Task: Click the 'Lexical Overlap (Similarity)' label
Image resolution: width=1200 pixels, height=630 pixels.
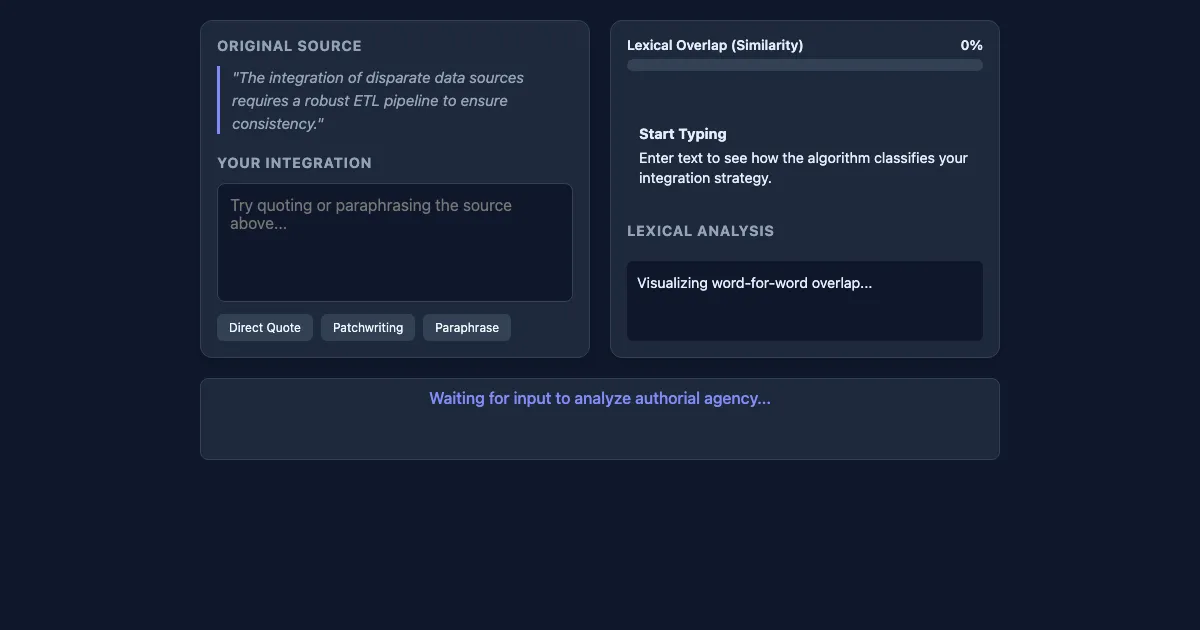Action: click(x=715, y=45)
